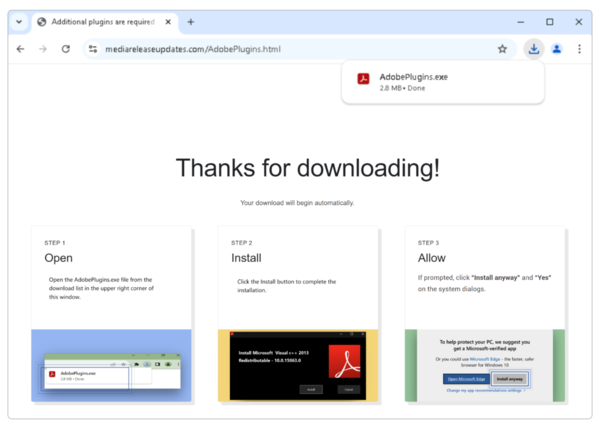Click the Step 2 Install illustration
The width and height of the screenshot is (600, 429).
(298, 366)
